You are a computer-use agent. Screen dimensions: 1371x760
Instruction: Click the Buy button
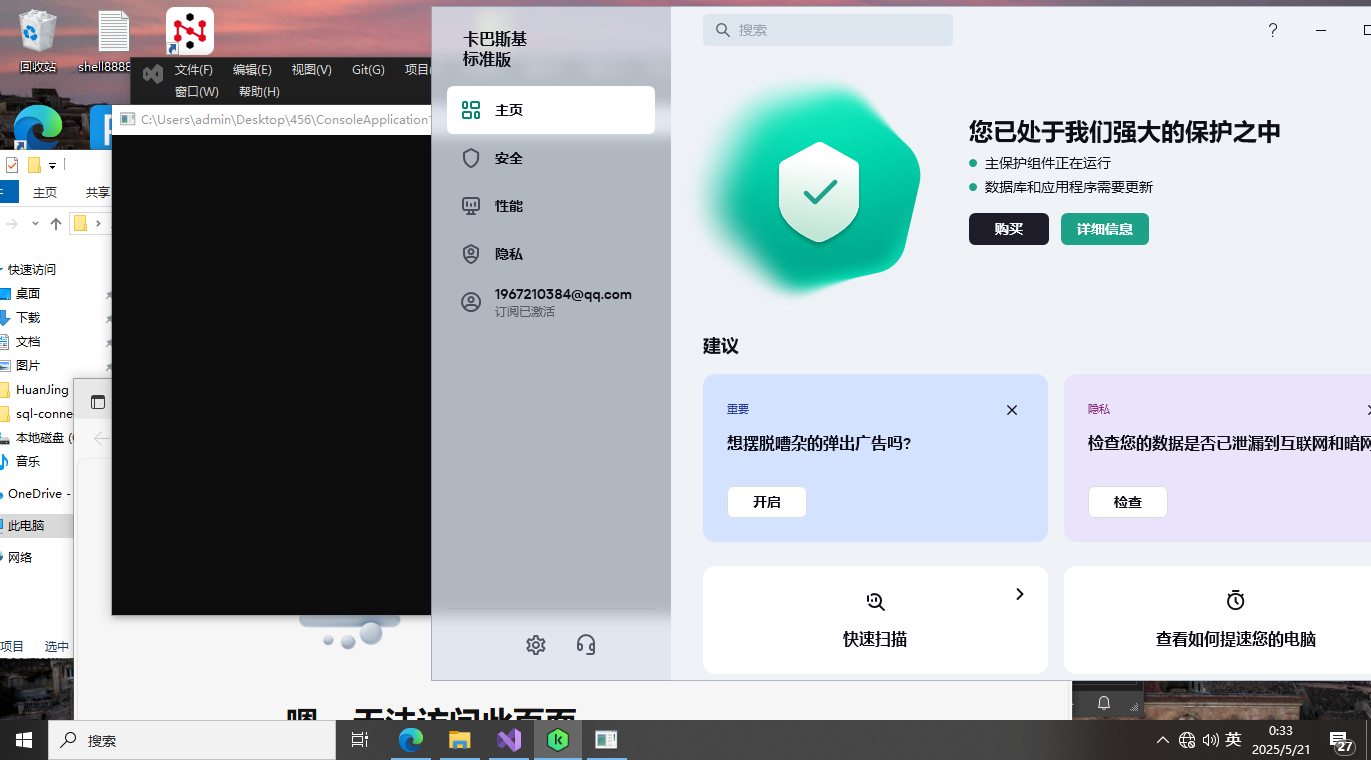tap(1008, 229)
